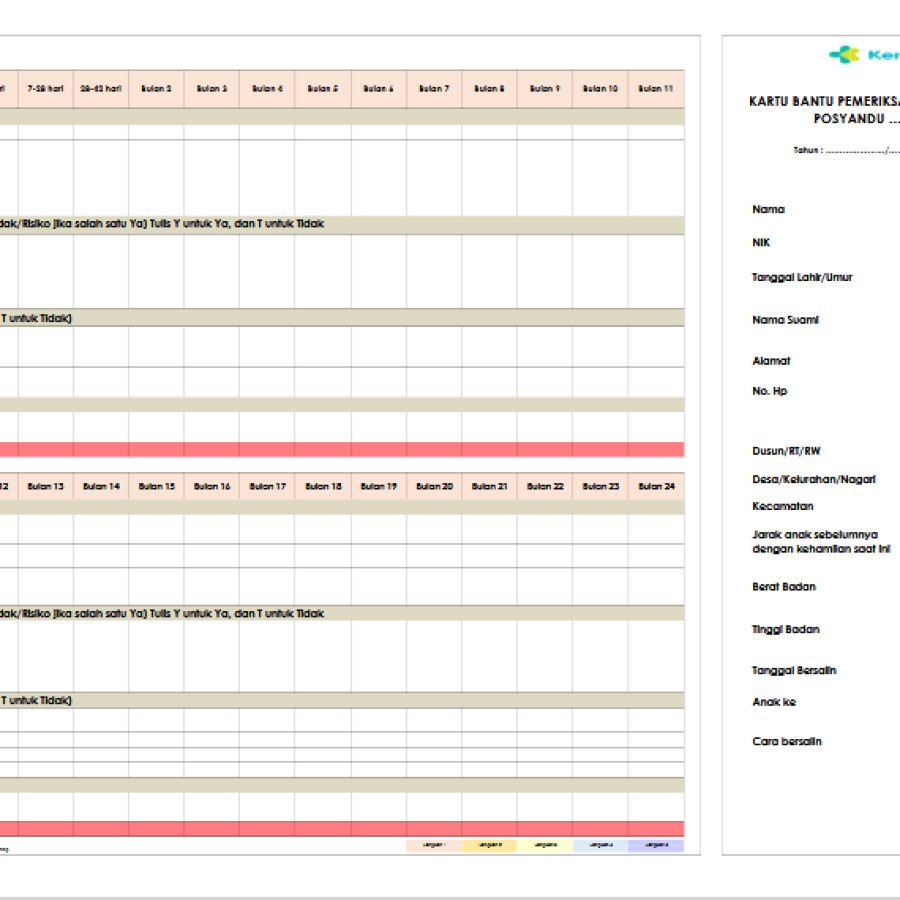Click the 'Dusun/RT/RW' label
Image resolution: width=900 pixels, height=900 pixels.
coord(786,451)
